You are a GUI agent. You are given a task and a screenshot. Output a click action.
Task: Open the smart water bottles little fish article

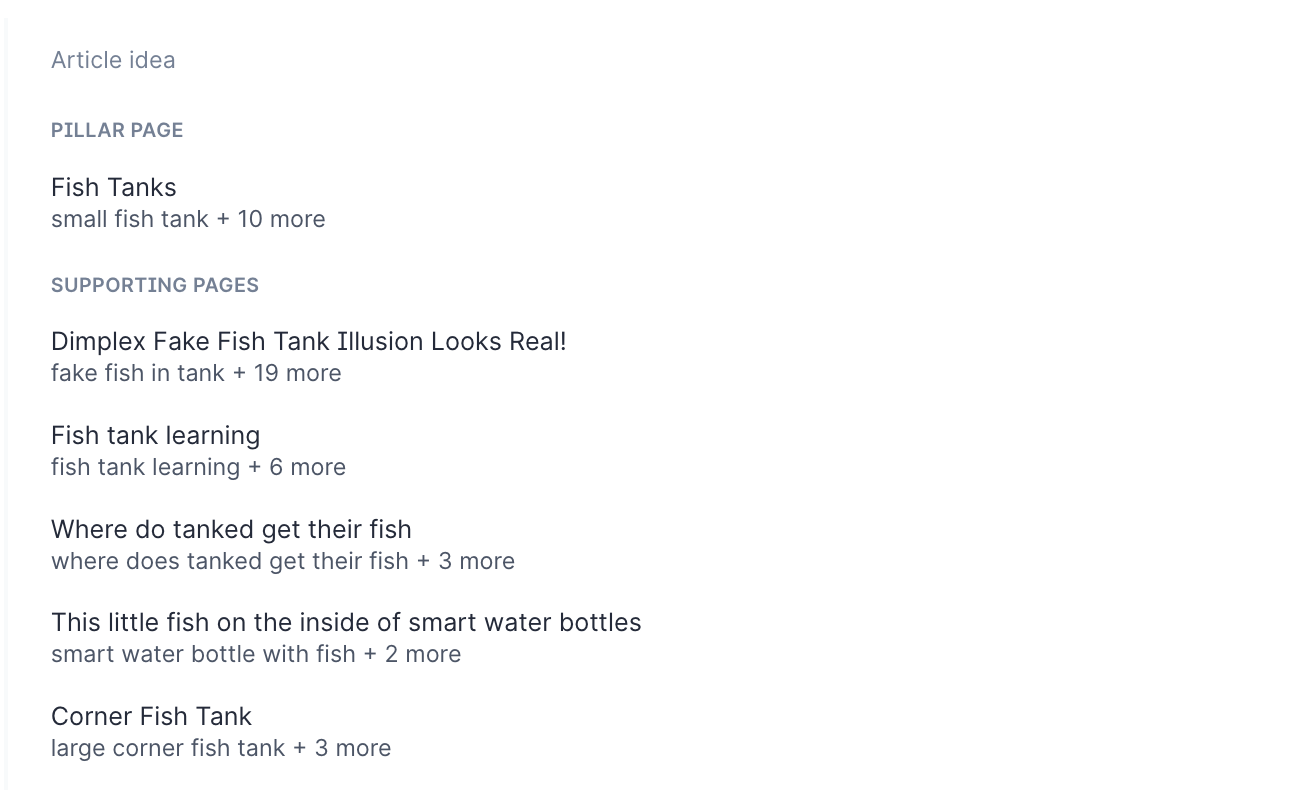[x=346, y=622]
